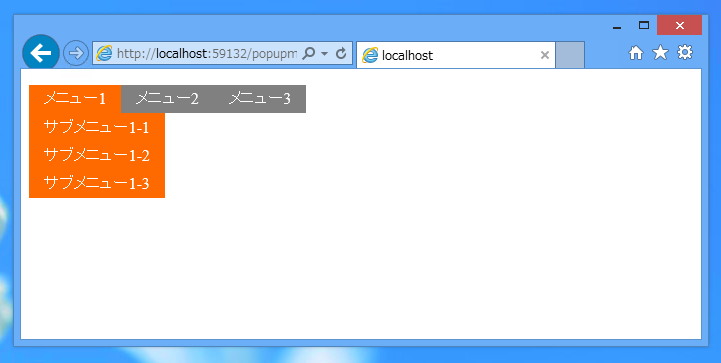Click the IE page icon in the address bar
721x363 pixels.
point(104,54)
